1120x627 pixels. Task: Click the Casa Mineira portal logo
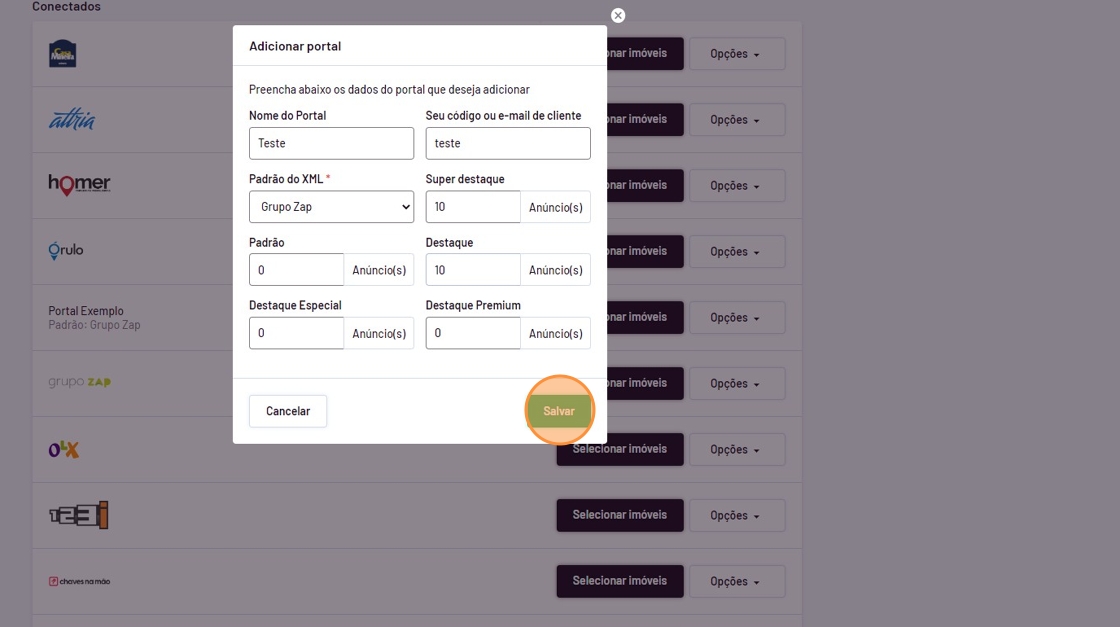[x=63, y=54]
